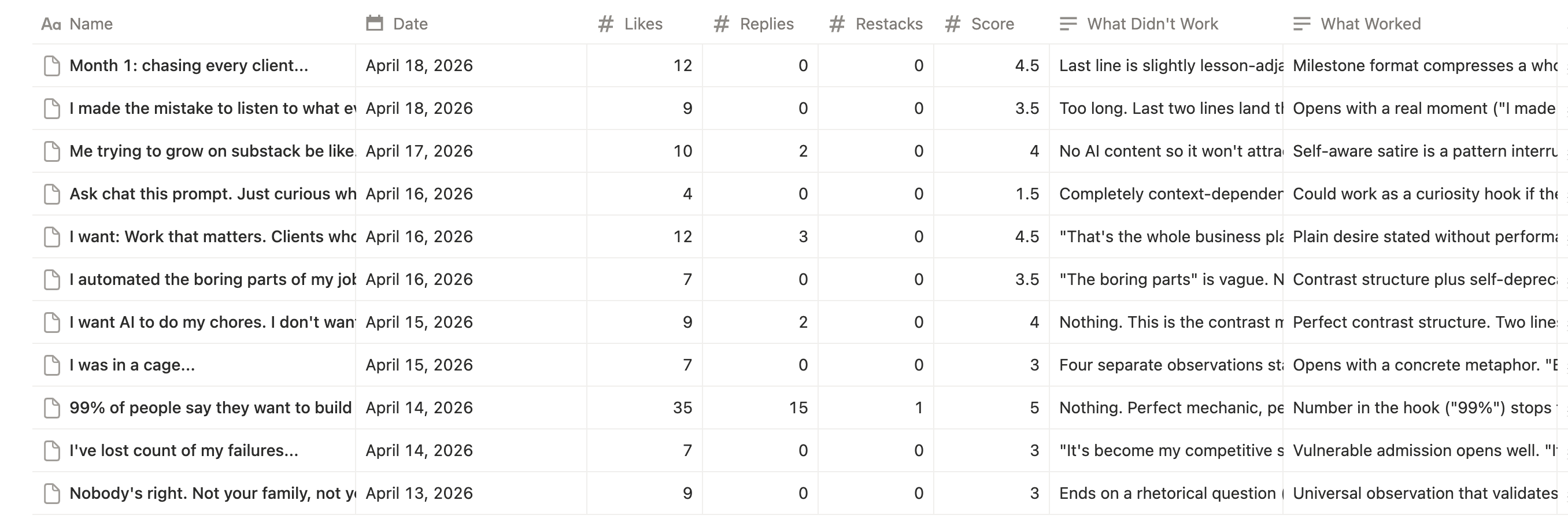Click the text lines icon beside 'What Didn't Work'
The image size is (1568, 526).
tap(1068, 24)
